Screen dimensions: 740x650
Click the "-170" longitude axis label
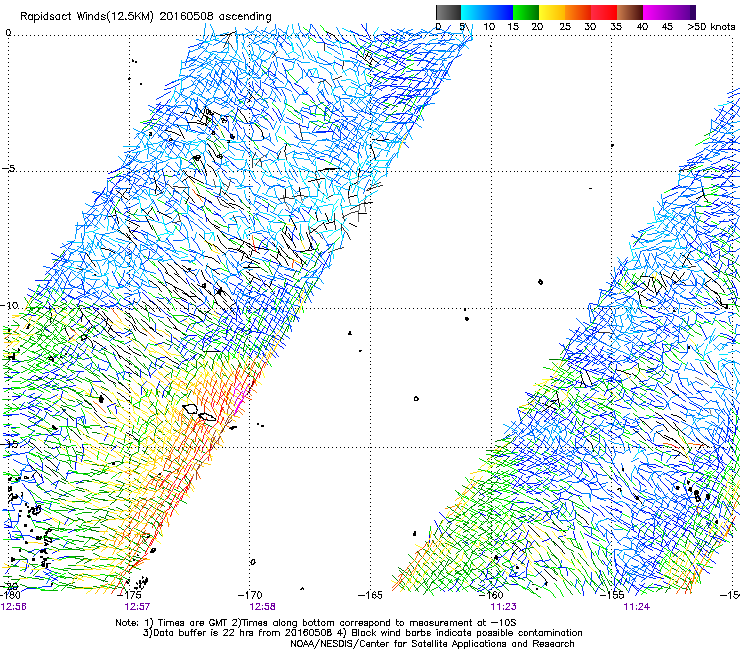click(x=250, y=595)
